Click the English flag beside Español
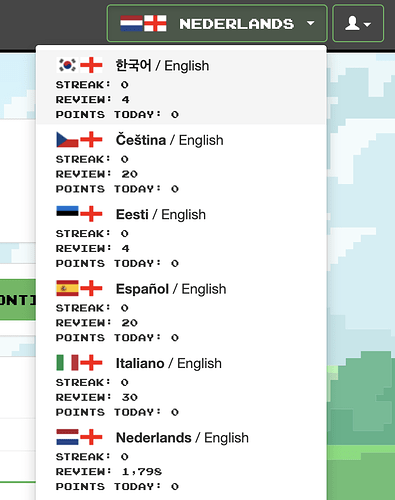Image resolution: width=395 pixels, height=500 pixels. [x=91, y=288]
